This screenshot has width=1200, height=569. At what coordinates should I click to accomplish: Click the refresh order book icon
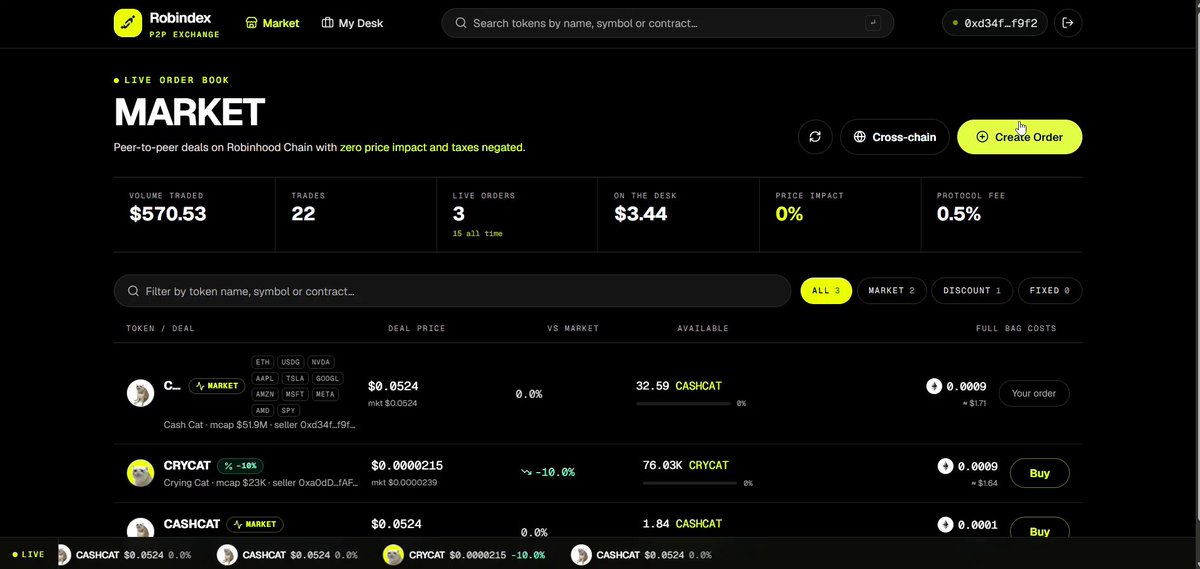click(x=815, y=137)
